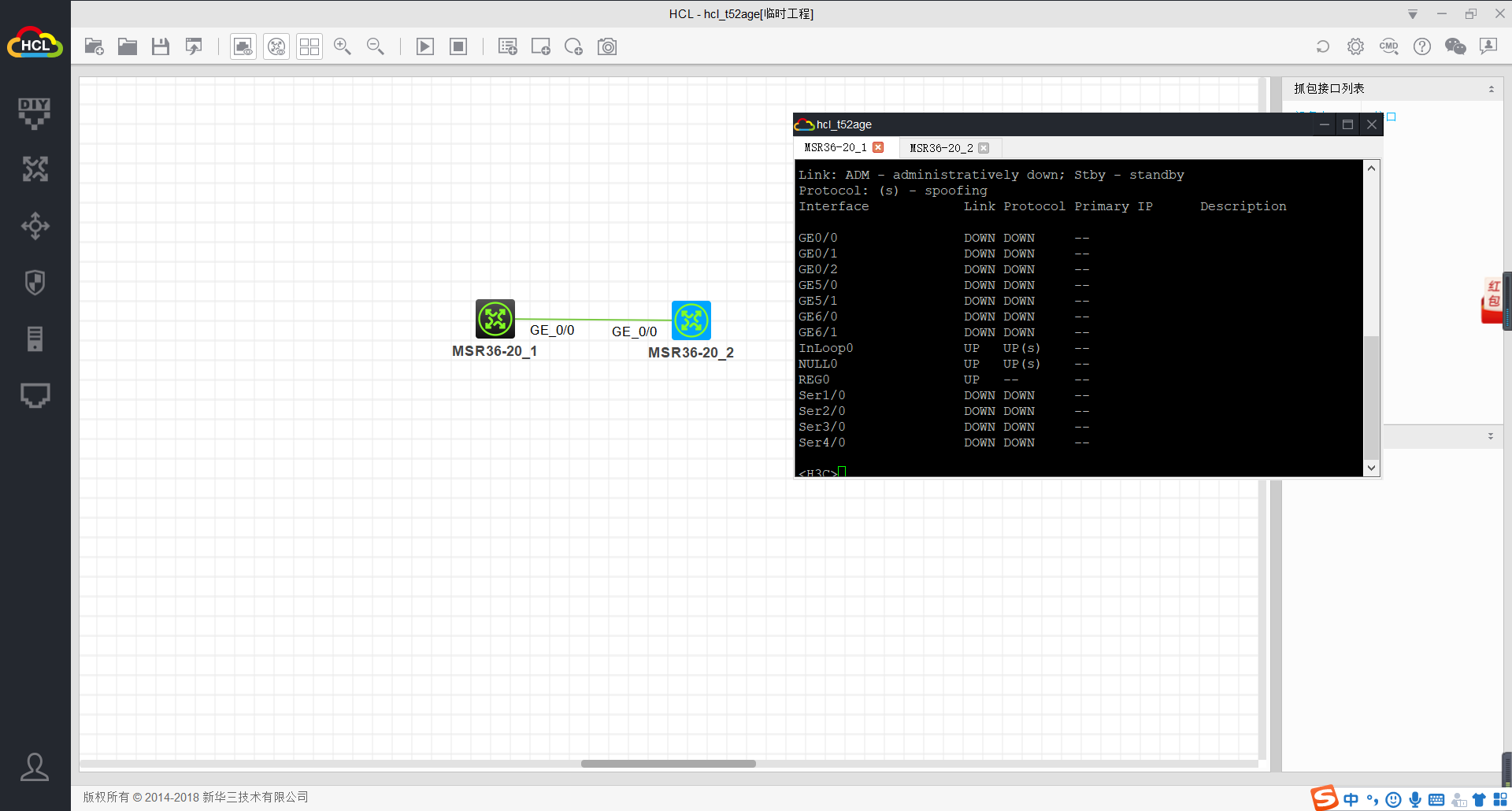This screenshot has width=1512, height=811.
Task: Click the new project folder icon
Action: point(94,47)
